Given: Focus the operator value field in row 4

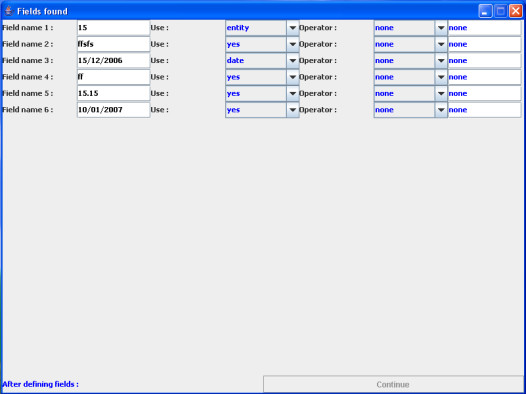Looking at the screenshot, I should (485, 77).
